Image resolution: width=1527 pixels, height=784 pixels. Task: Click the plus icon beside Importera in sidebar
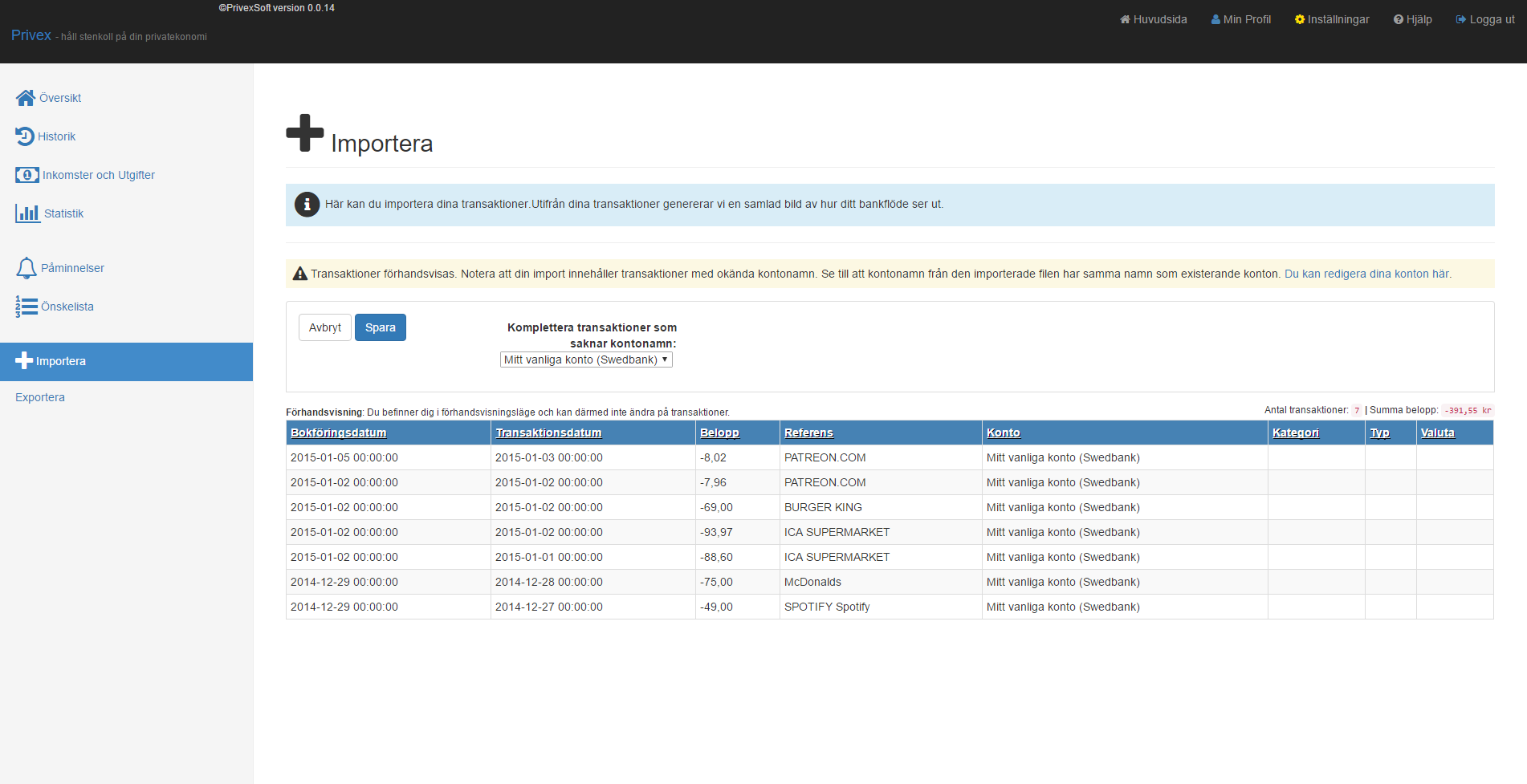coord(24,361)
